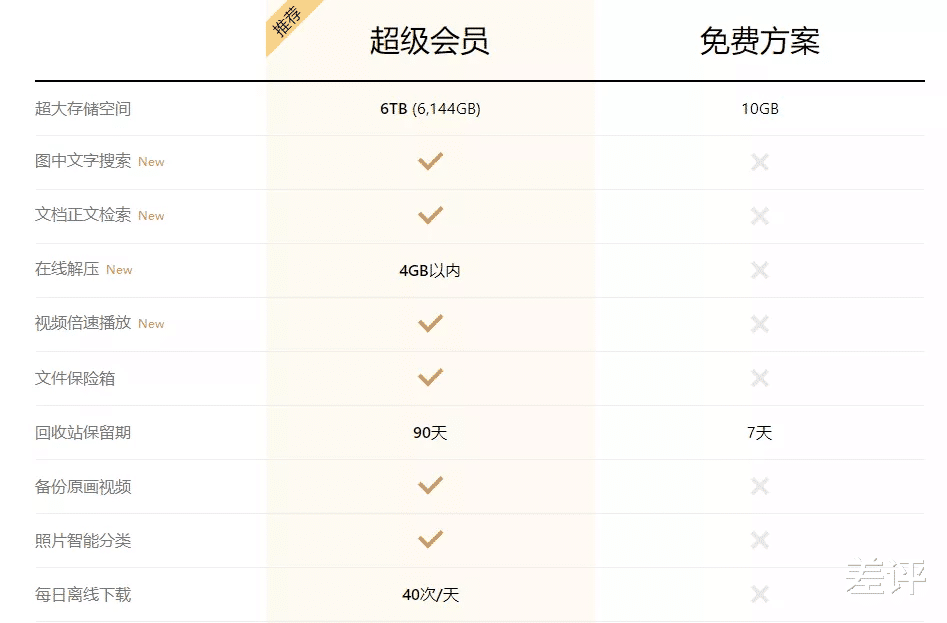The image size is (947, 623).
Task: Click the 90天 recycle bin retention value
Action: pos(429,432)
